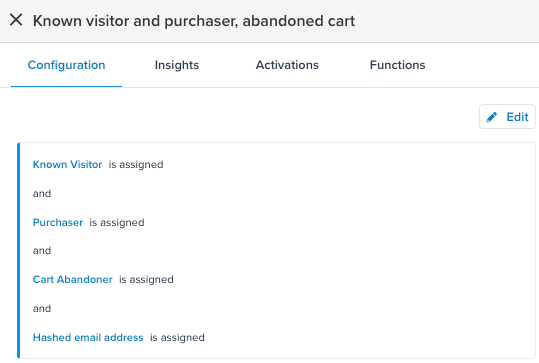Open the Edit button for this audience
This screenshot has height=363, width=539.
click(x=507, y=117)
